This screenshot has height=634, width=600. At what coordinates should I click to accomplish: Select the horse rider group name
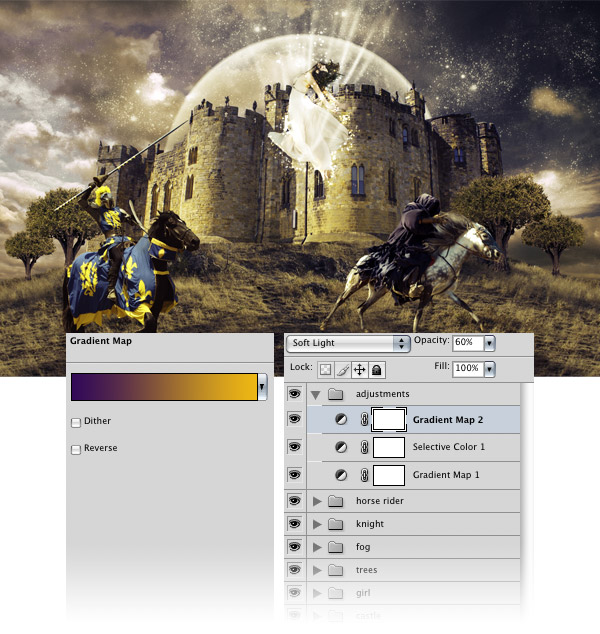point(380,501)
